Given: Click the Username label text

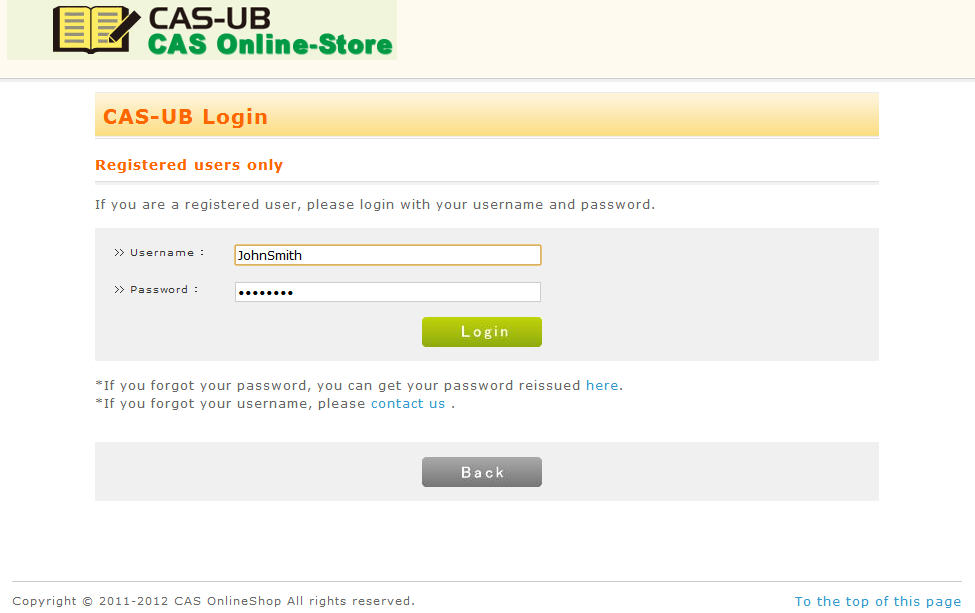Looking at the screenshot, I should [162, 252].
